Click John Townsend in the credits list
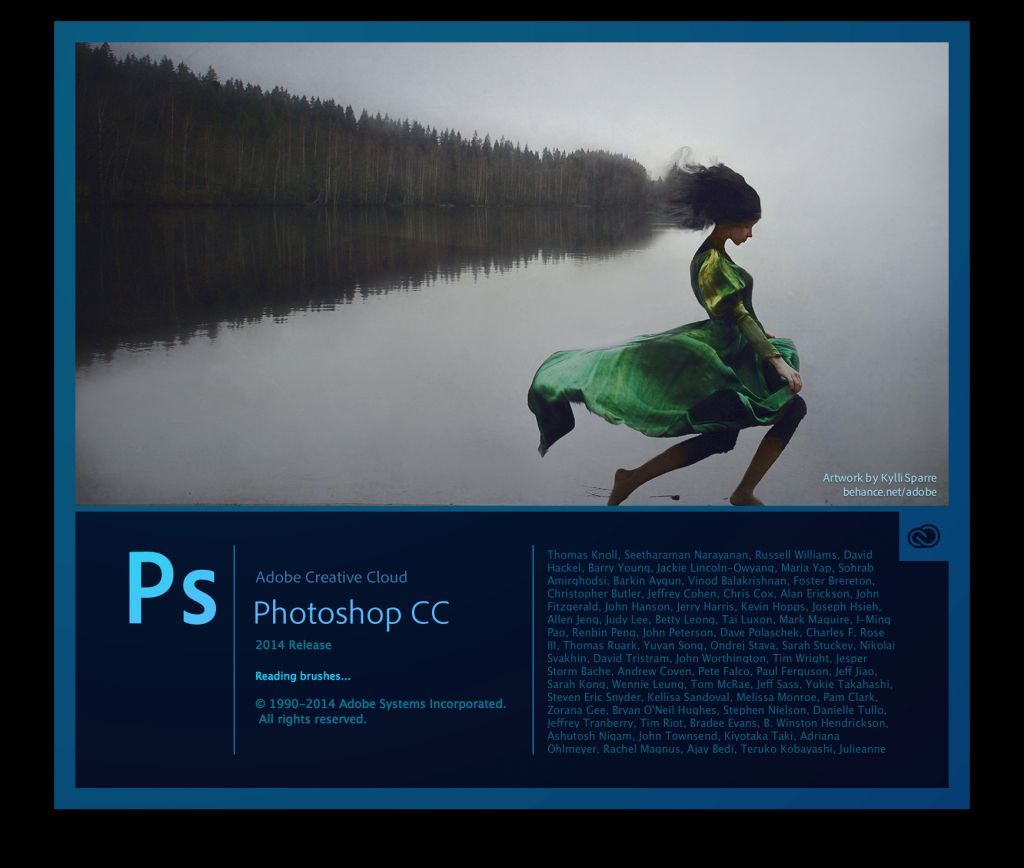 (x=679, y=735)
